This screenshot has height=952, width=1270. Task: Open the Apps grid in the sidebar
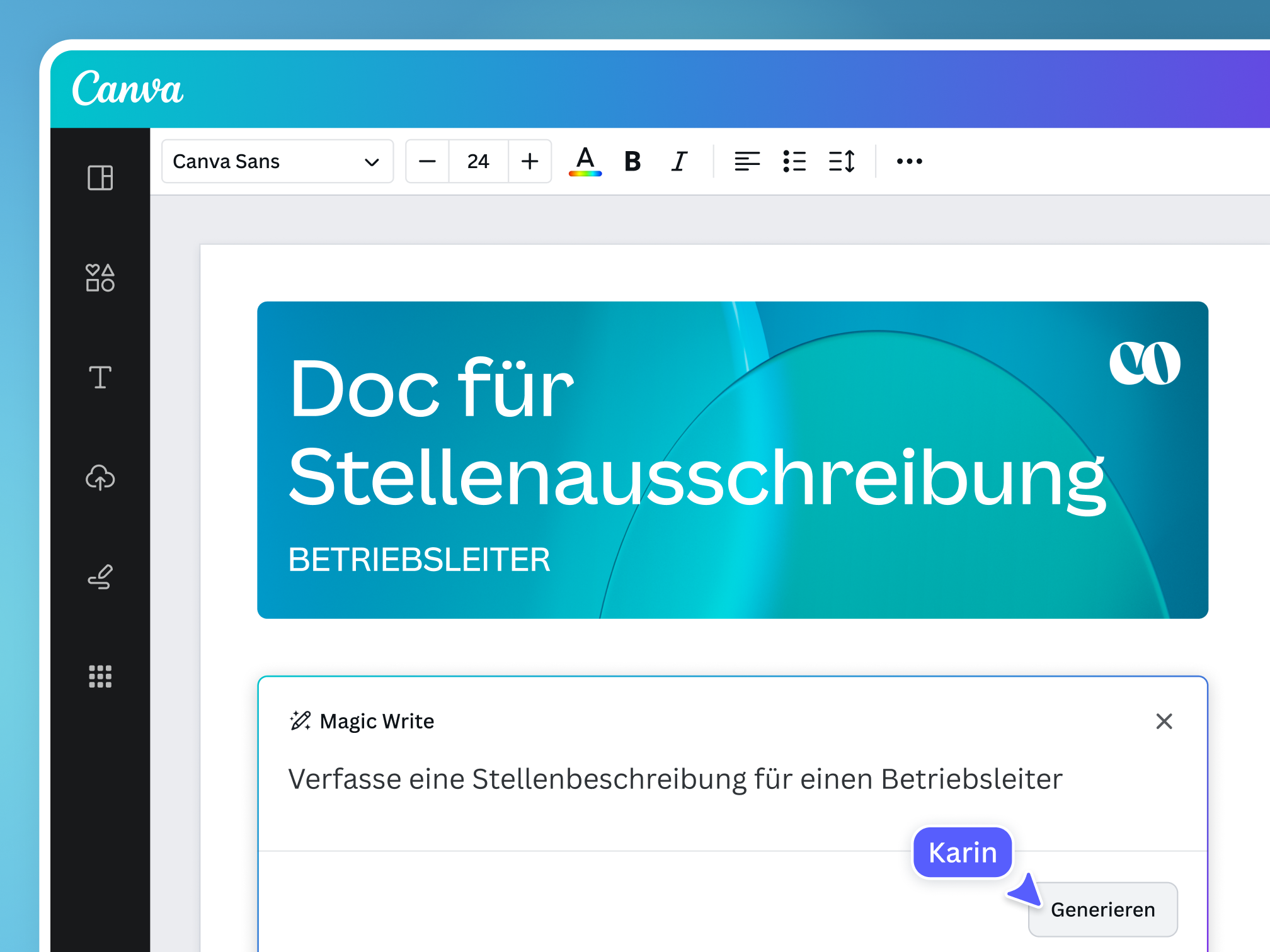click(x=100, y=677)
